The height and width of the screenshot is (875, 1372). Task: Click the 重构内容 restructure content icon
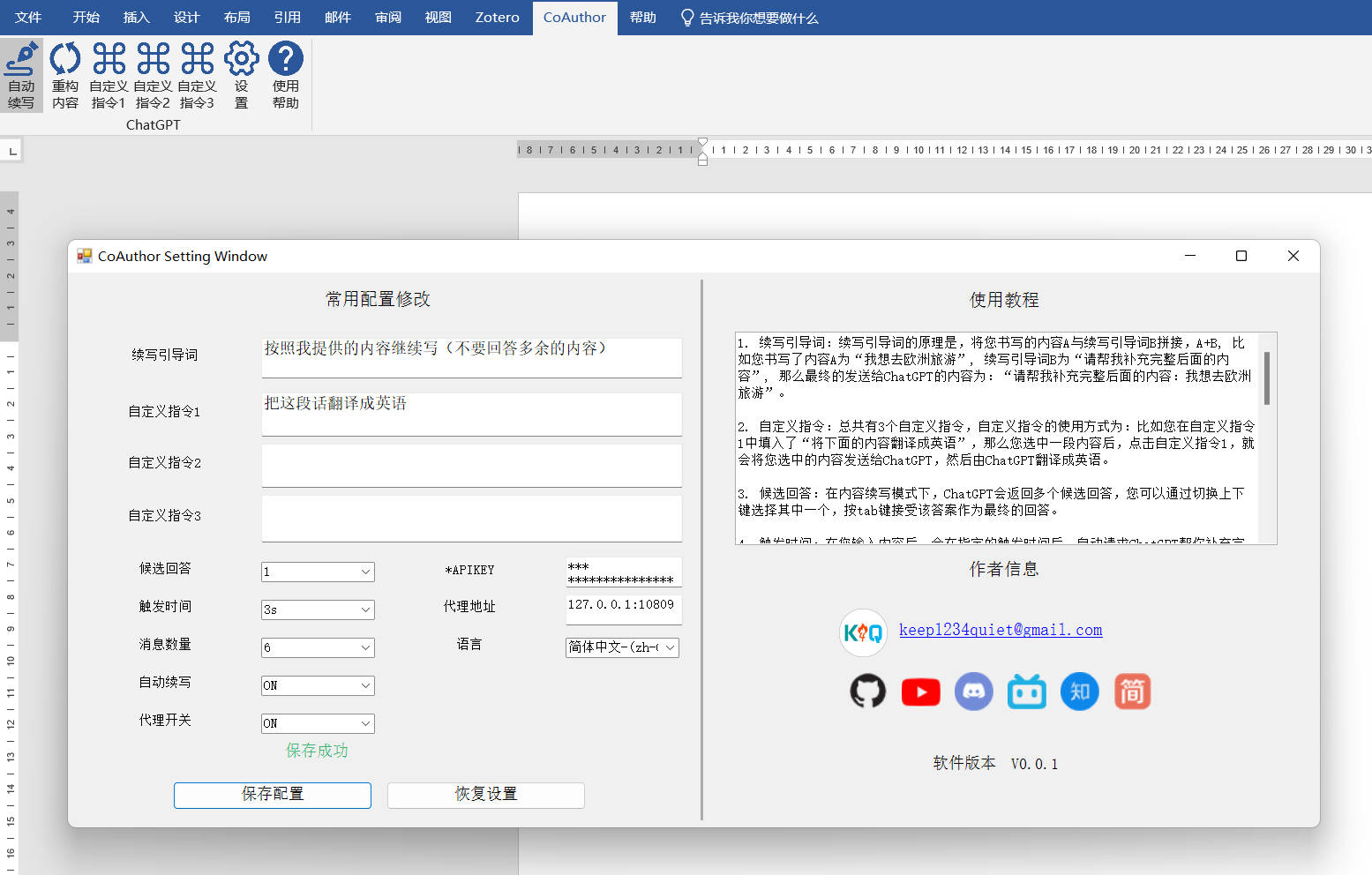(65, 75)
